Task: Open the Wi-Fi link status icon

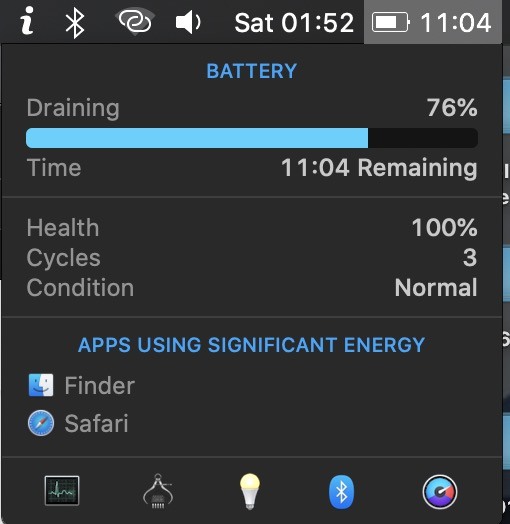Action: (x=135, y=21)
